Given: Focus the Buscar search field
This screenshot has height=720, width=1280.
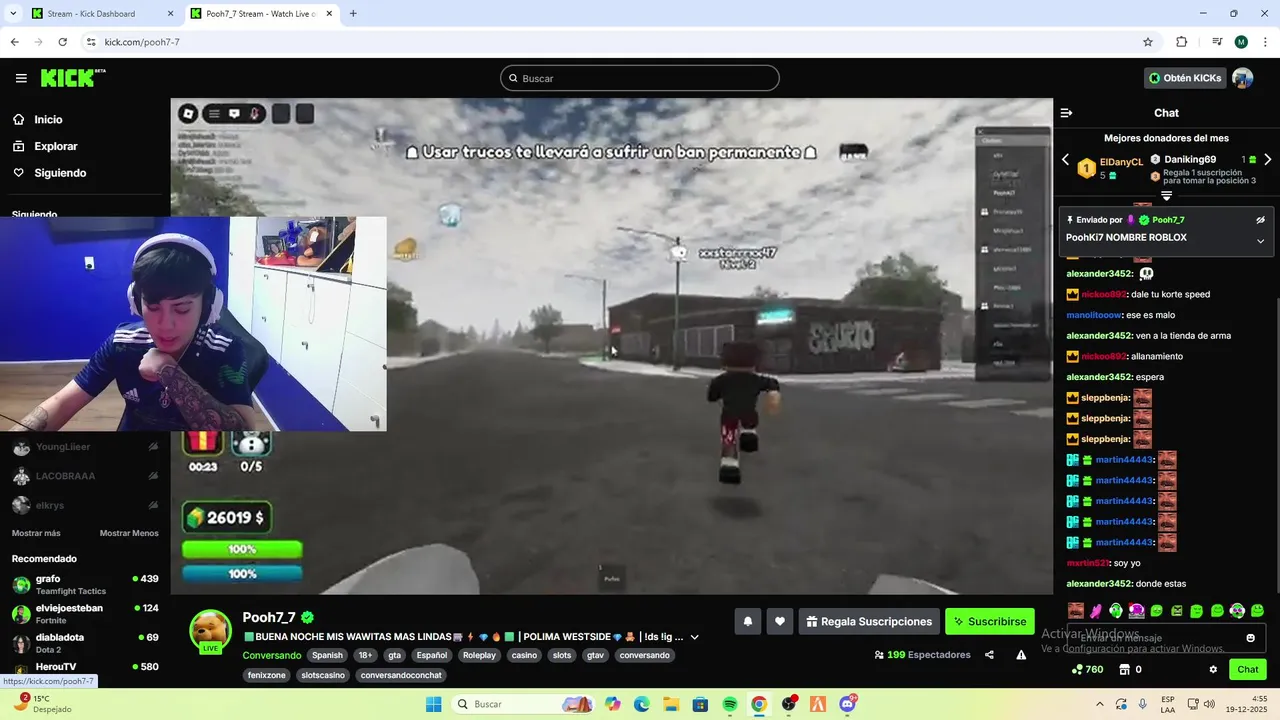Looking at the screenshot, I should 640,78.
